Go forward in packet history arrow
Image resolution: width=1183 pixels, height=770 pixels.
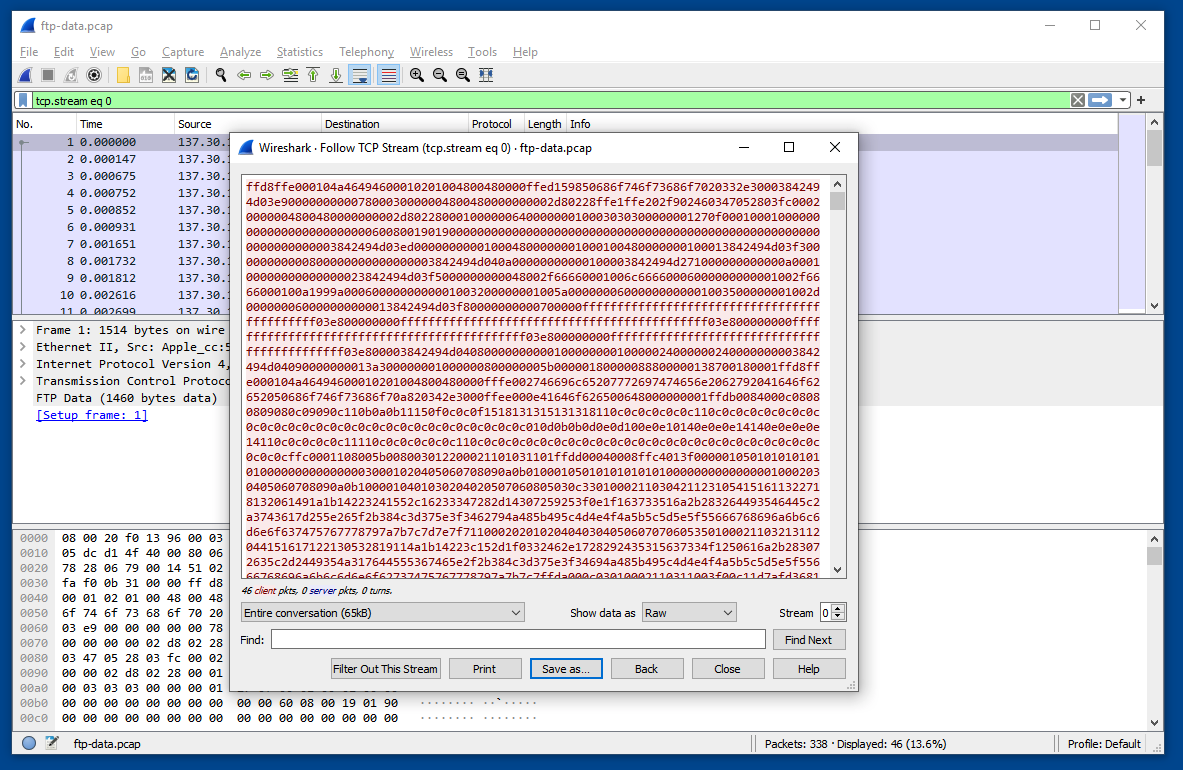266,75
